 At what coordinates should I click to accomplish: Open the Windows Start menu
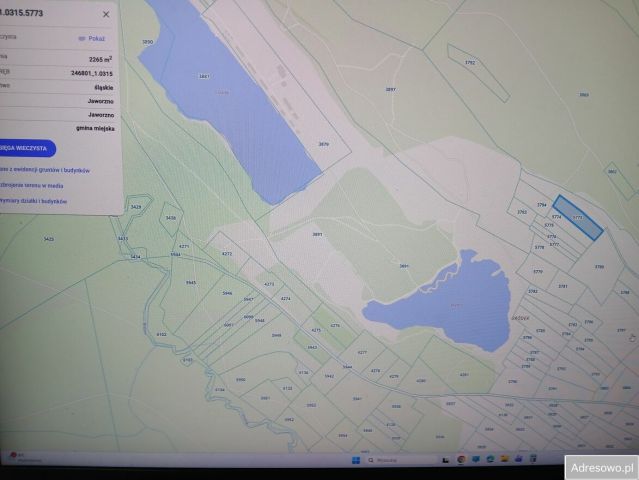(x=356, y=460)
